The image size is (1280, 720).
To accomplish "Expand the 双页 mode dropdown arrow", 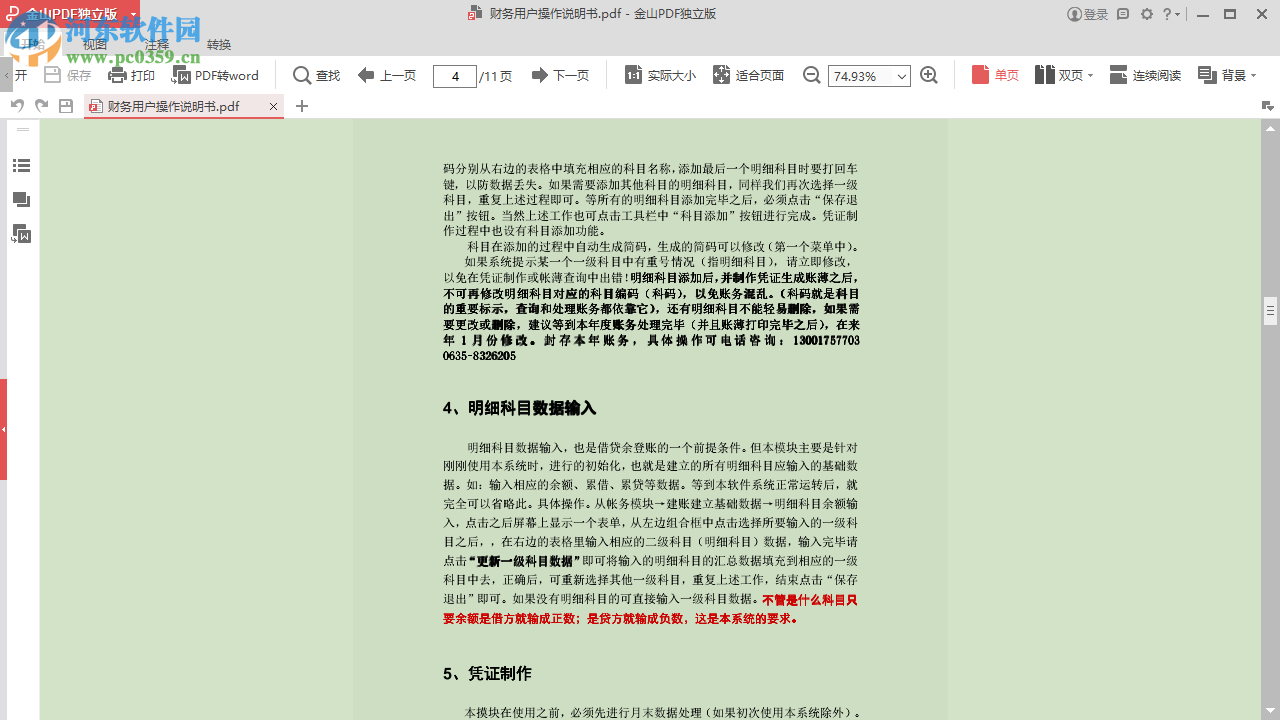I will click(x=1088, y=74).
